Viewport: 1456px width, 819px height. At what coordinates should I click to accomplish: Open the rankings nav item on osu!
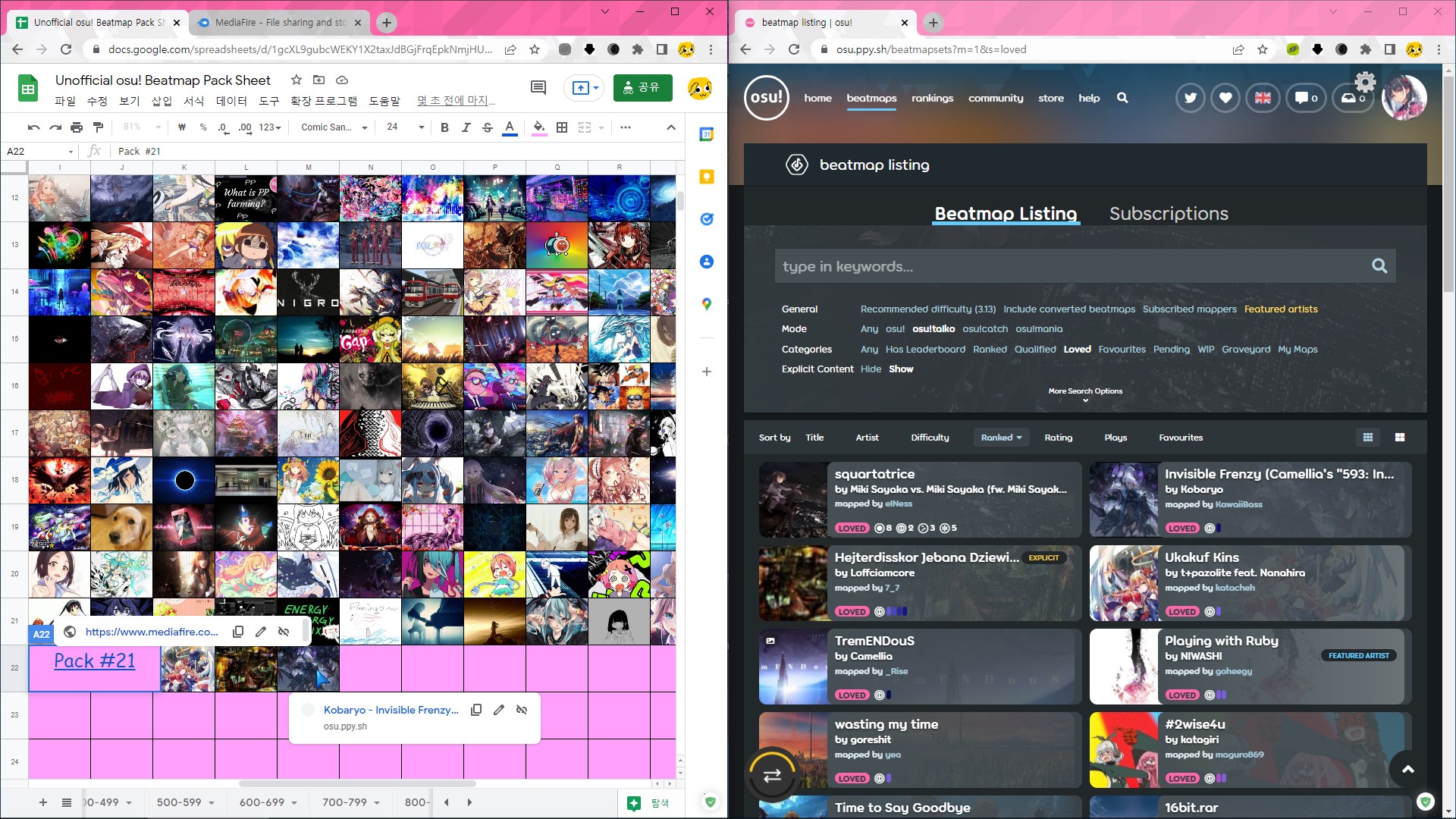tap(932, 98)
